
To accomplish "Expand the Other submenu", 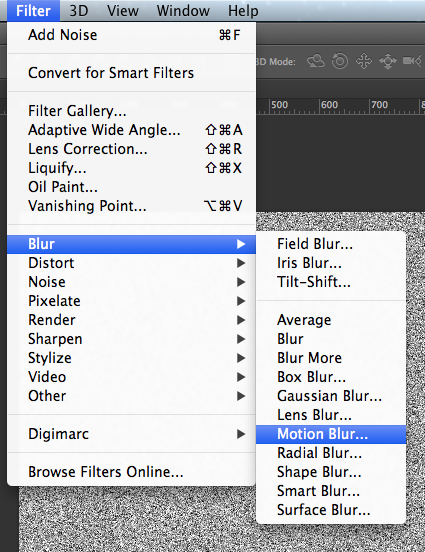I will pos(131,396).
